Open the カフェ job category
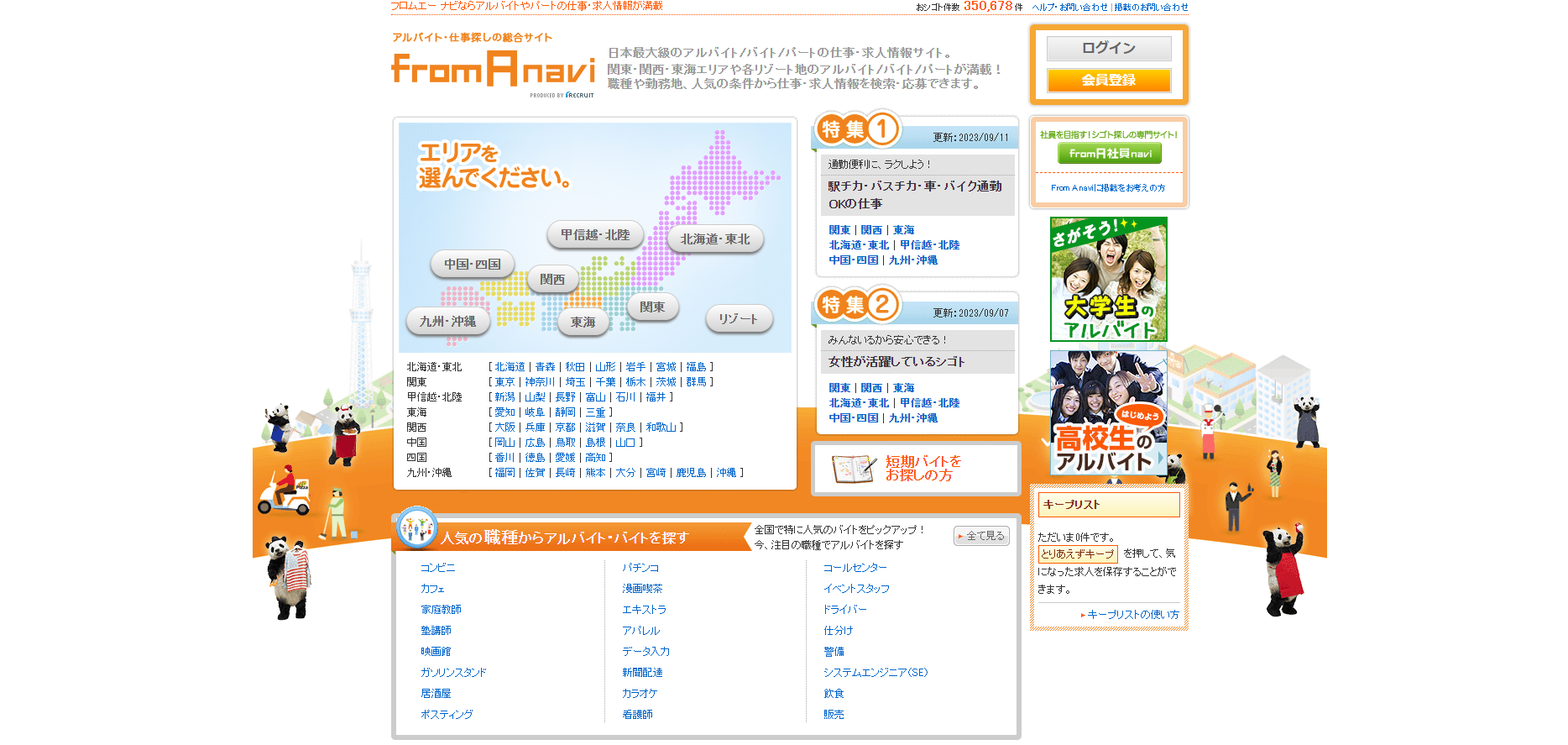This screenshot has height=745, width=1568. pyautogui.click(x=432, y=589)
